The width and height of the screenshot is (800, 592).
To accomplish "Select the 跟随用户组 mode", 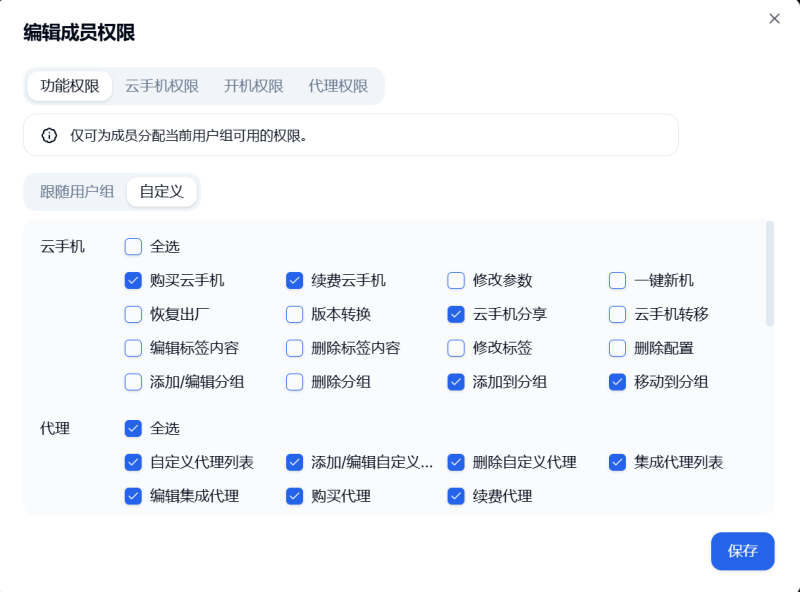I will click(x=77, y=192).
